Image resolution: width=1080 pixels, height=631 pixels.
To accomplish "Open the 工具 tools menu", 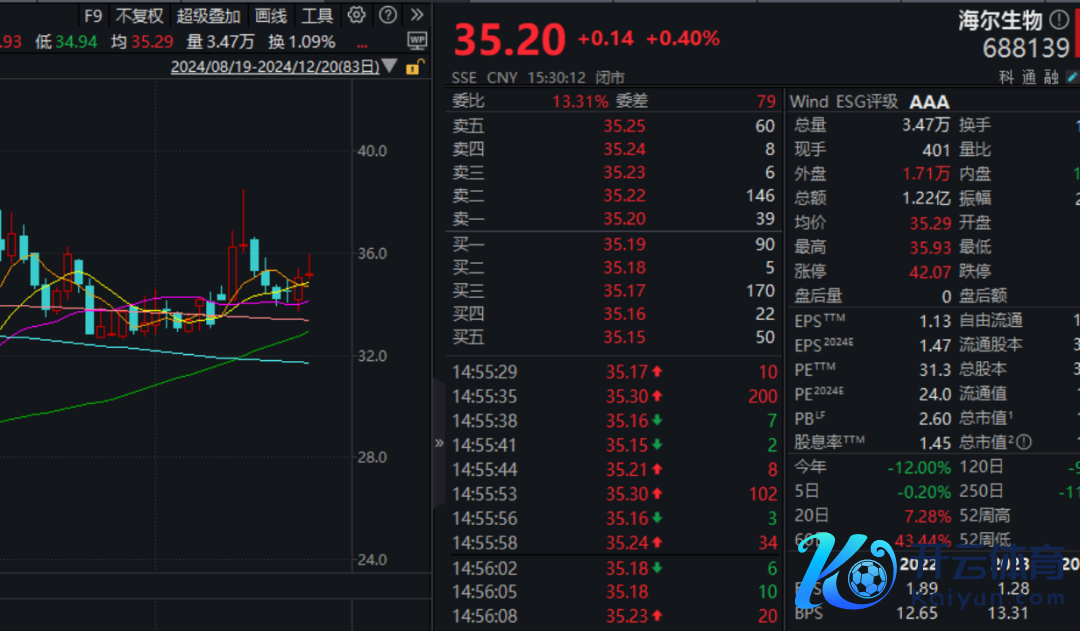I will point(317,15).
